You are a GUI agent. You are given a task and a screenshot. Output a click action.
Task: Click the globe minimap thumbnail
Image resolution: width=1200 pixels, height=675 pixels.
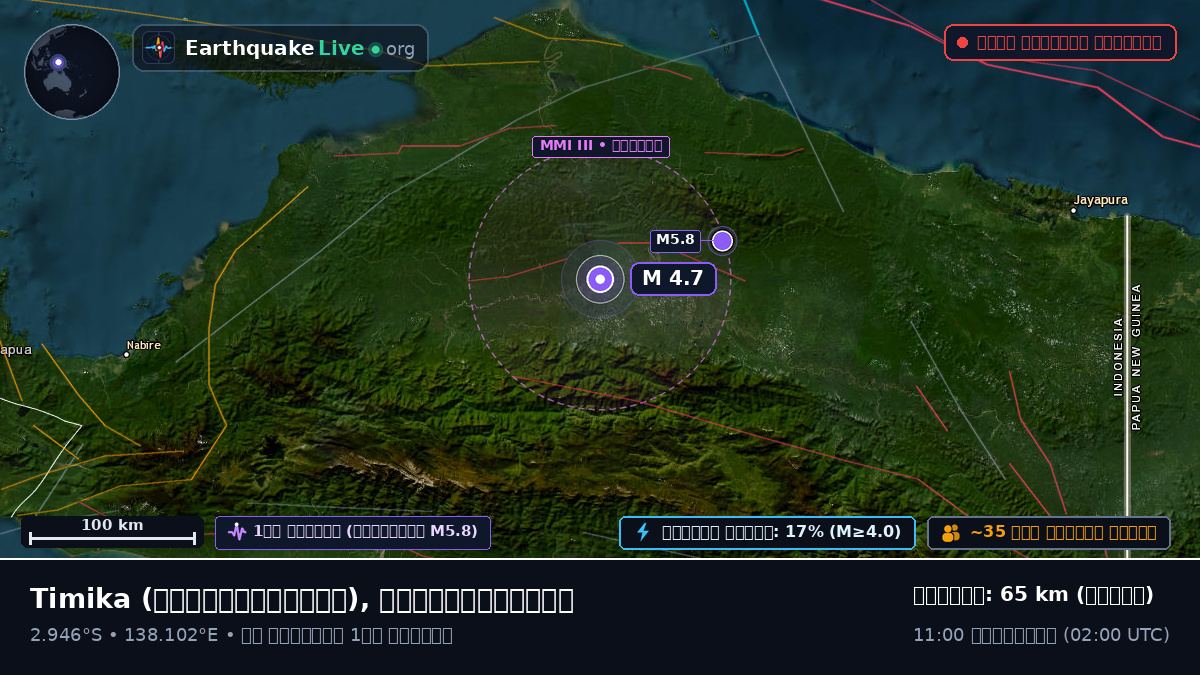(x=72, y=72)
